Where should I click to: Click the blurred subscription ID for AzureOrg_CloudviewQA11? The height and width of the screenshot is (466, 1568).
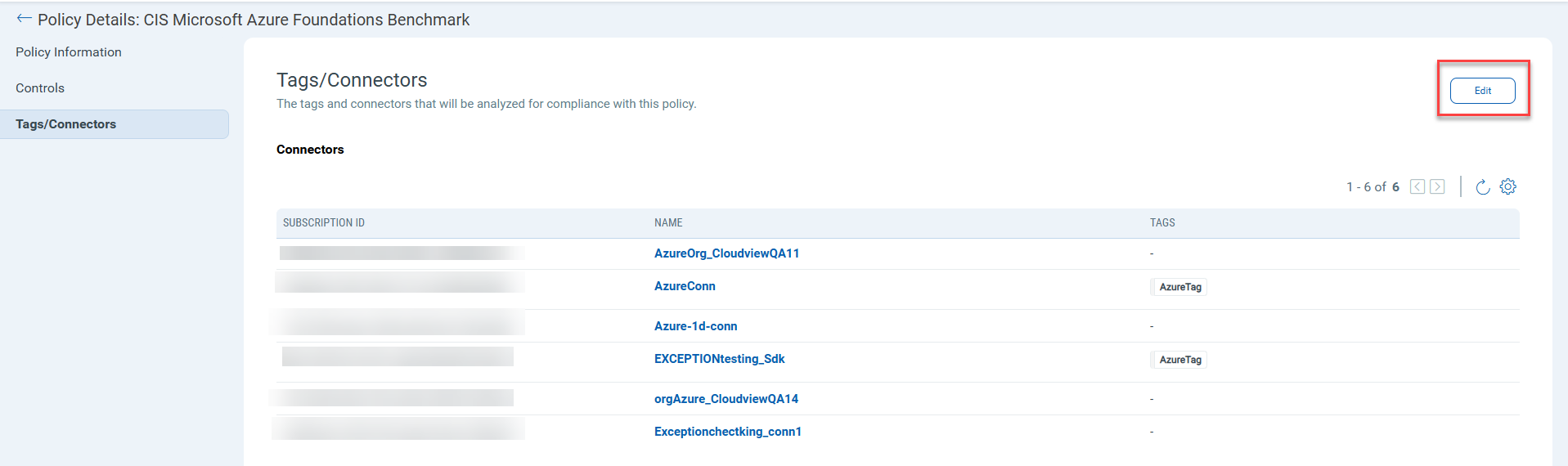pos(402,253)
